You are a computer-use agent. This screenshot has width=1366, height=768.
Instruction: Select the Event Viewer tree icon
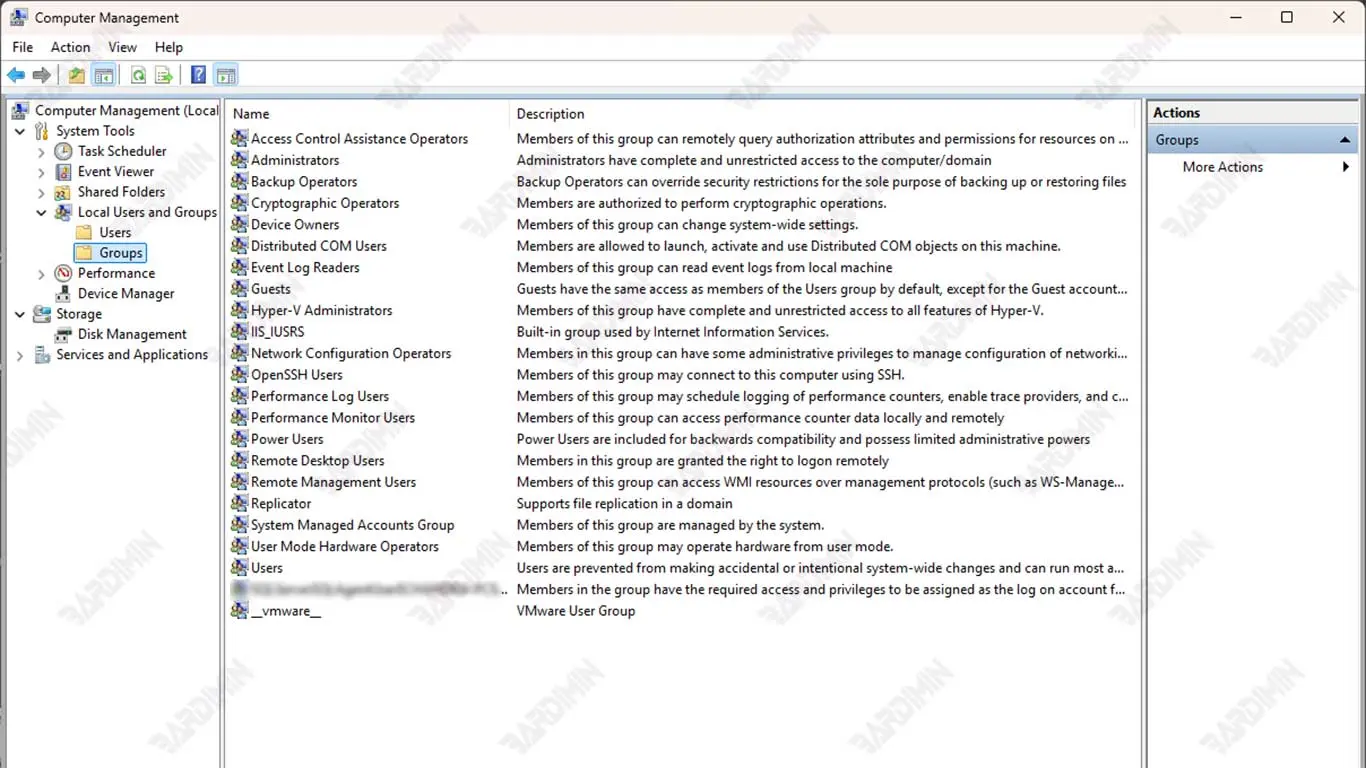(63, 172)
